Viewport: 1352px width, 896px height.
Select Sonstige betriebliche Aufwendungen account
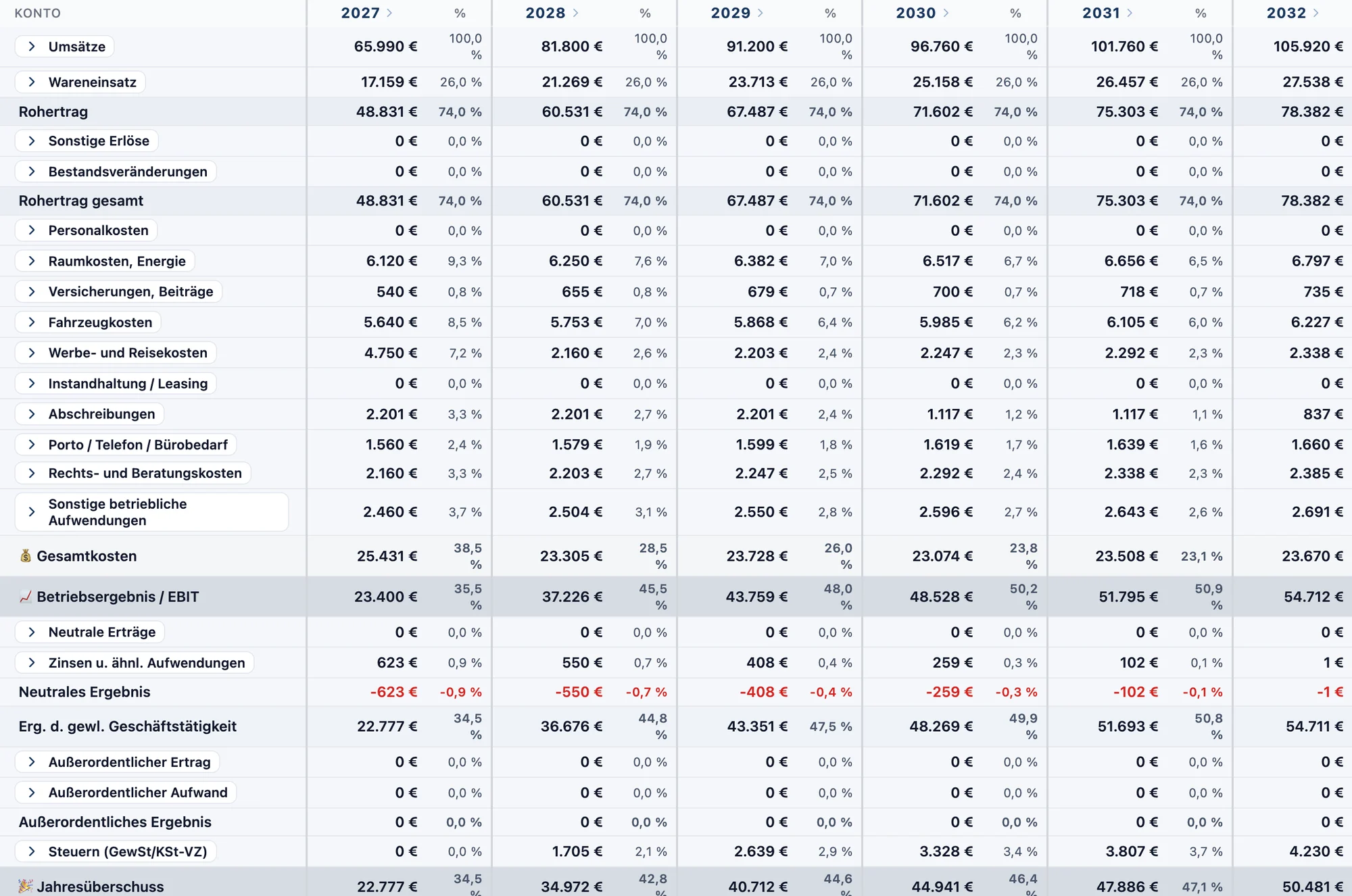tap(152, 512)
